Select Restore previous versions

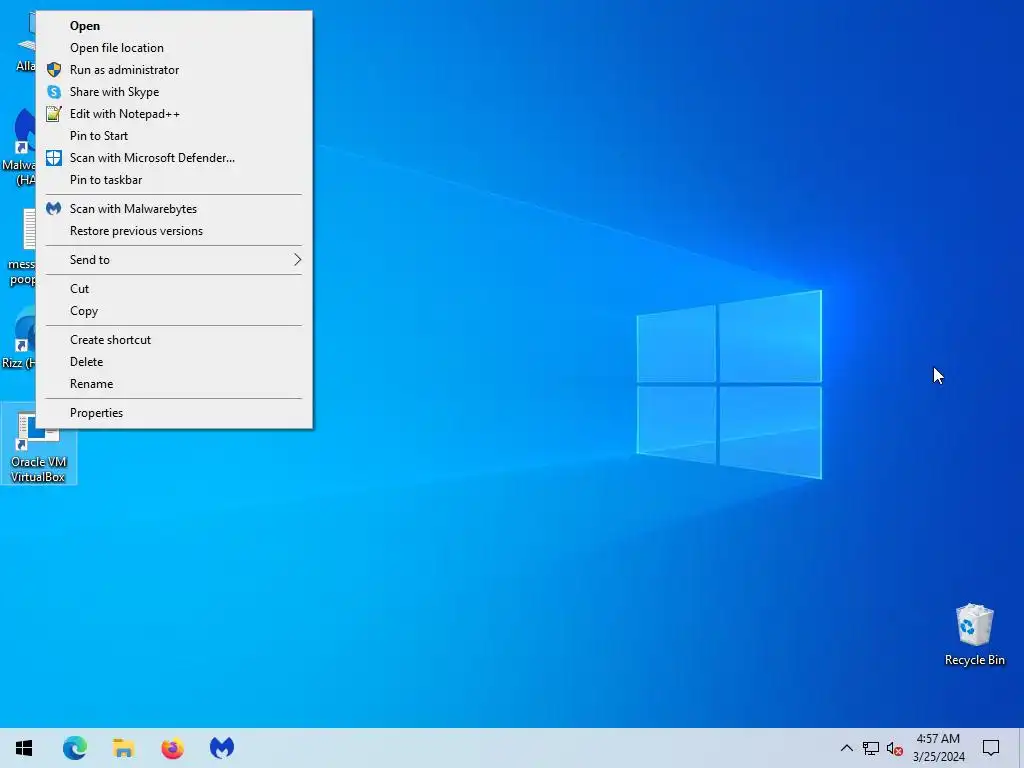pos(174,231)
